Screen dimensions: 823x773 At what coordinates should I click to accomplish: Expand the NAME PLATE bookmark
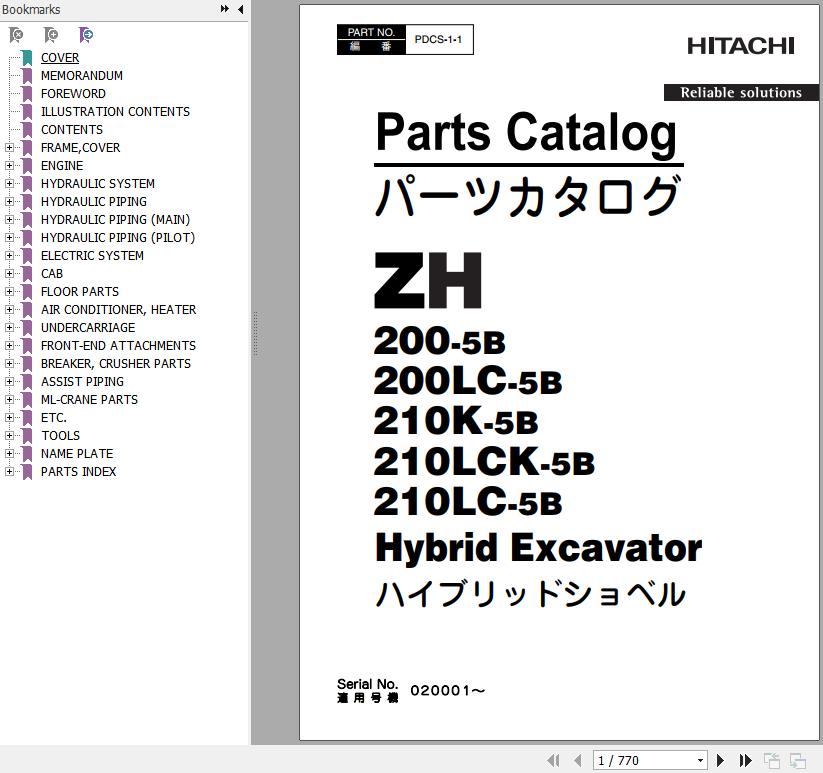pos(9,453)
